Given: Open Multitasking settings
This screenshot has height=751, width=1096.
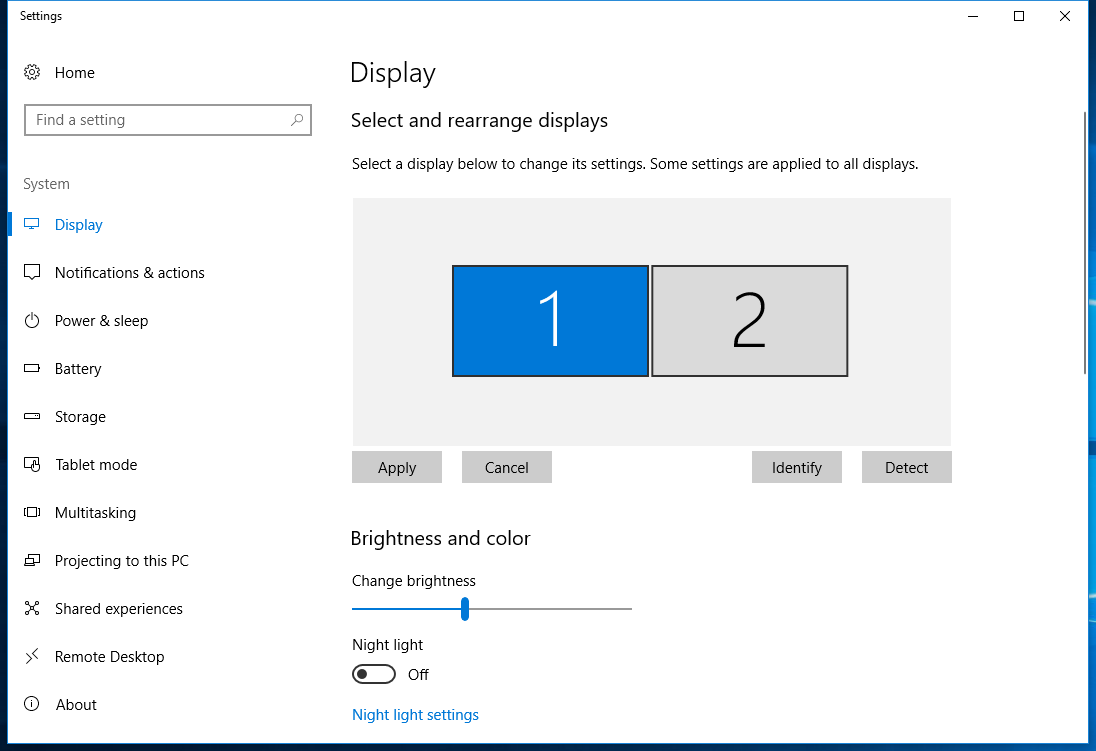Looking at the screenshot, I should [x=95, y=513].
